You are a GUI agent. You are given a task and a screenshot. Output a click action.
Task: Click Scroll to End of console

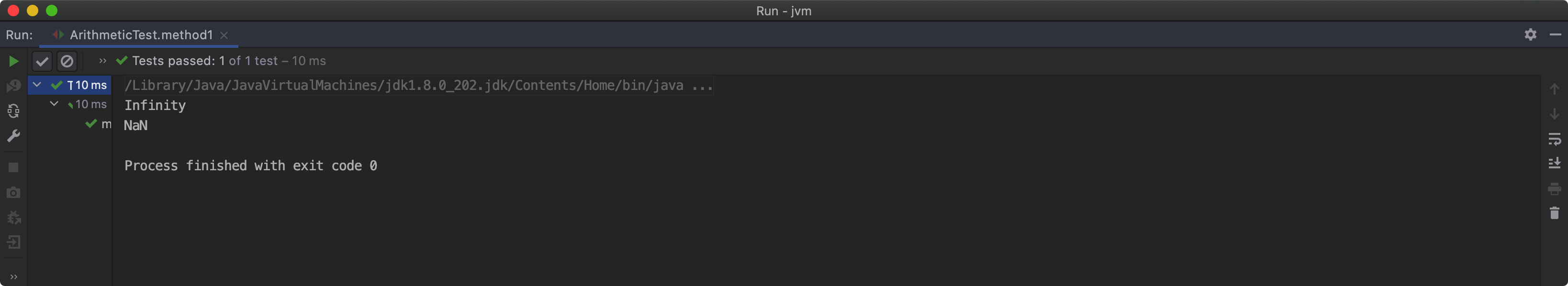click(x=1554, y=163)
